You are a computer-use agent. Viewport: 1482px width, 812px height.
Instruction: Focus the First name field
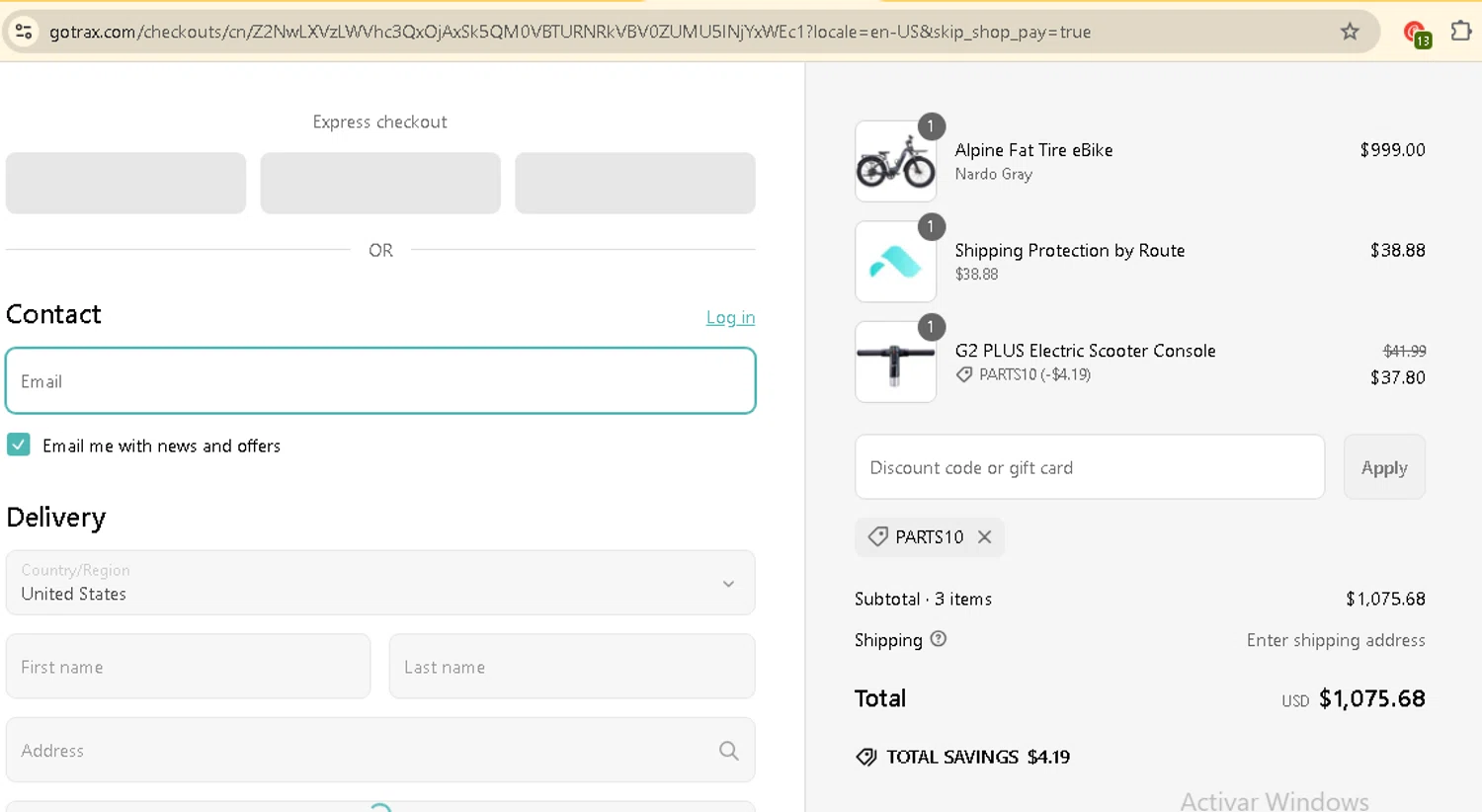coord(188,667)
